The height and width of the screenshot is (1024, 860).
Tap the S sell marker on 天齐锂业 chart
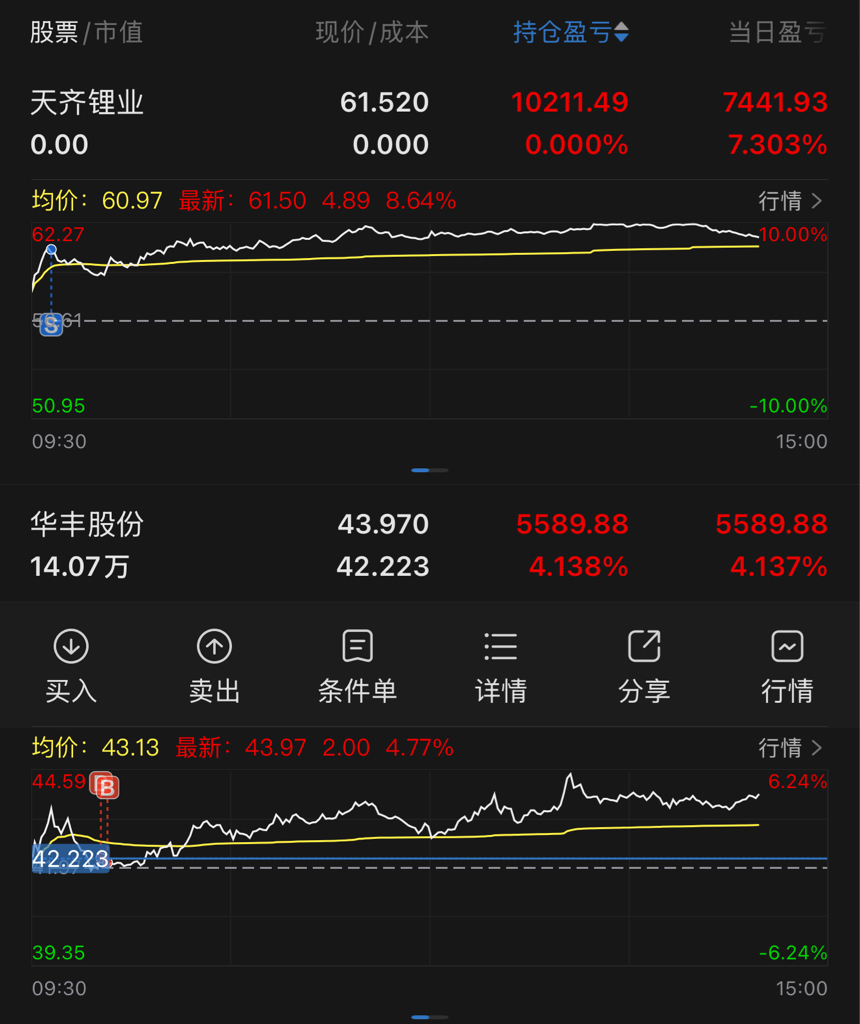pyautogui.click(x=51, y=324)
